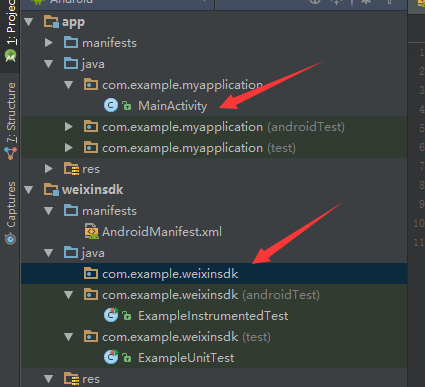Select com.example.weixinsdk (test) label
This screenshot has width=425, height=387.
point(186,337)
